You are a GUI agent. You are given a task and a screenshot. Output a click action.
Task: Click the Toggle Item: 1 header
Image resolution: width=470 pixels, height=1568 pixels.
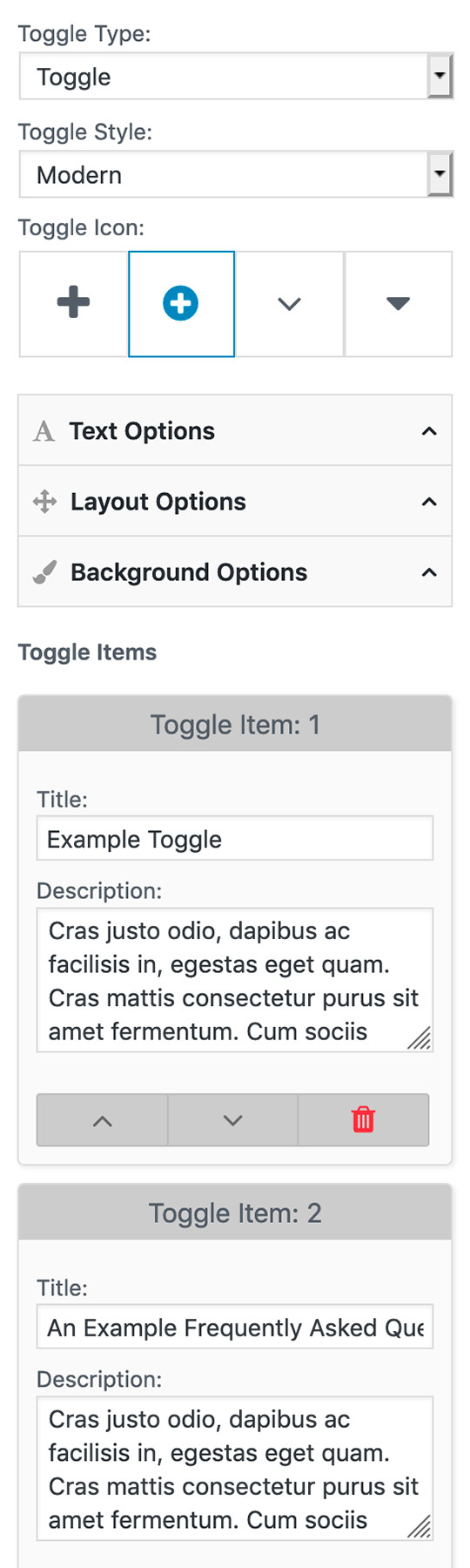tap(235, 724)
